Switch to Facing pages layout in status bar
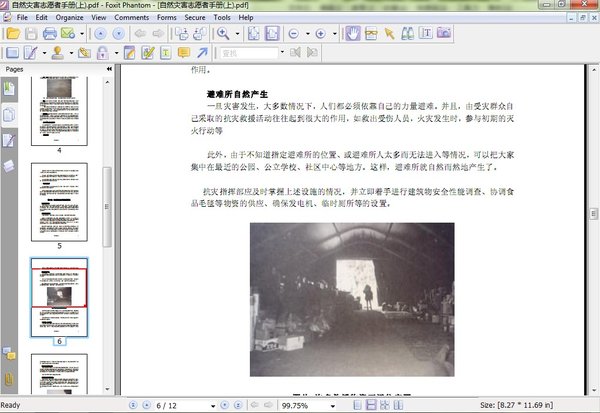The width and height of the screenshot is (600, 413). click(x=398, y=405)
